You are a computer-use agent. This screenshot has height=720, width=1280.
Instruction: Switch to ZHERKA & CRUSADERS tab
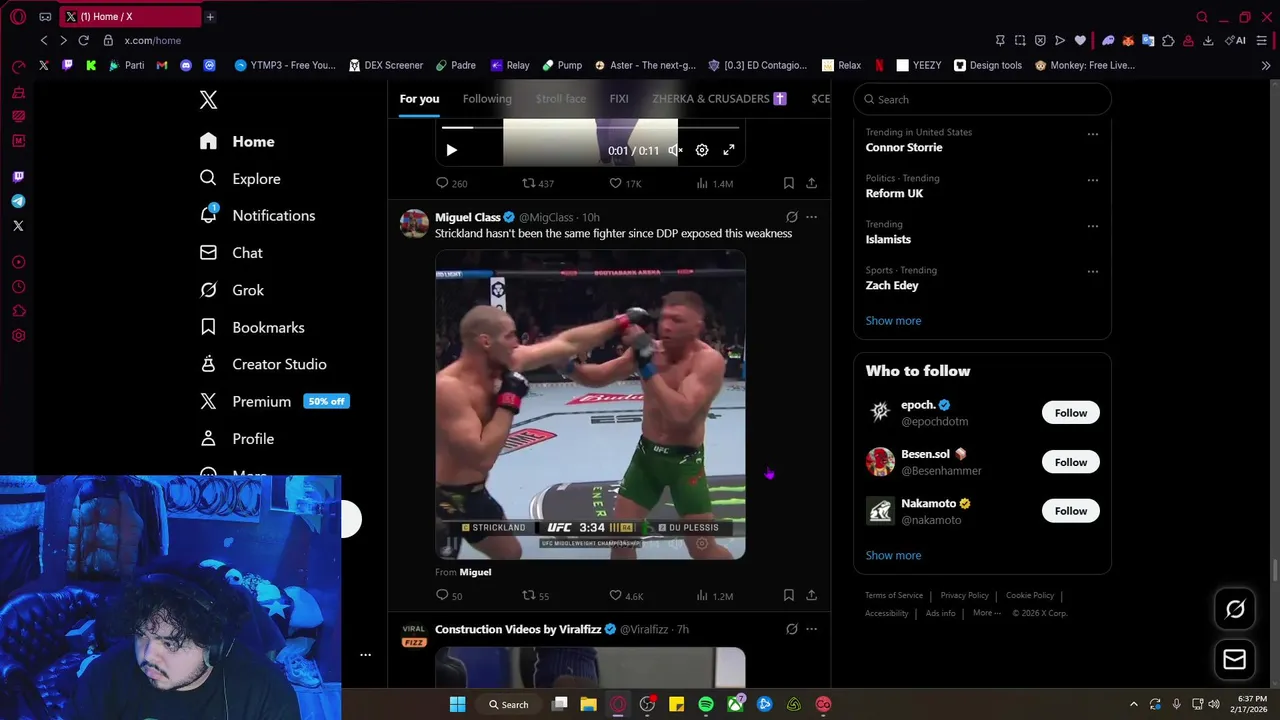coord(719,99)
